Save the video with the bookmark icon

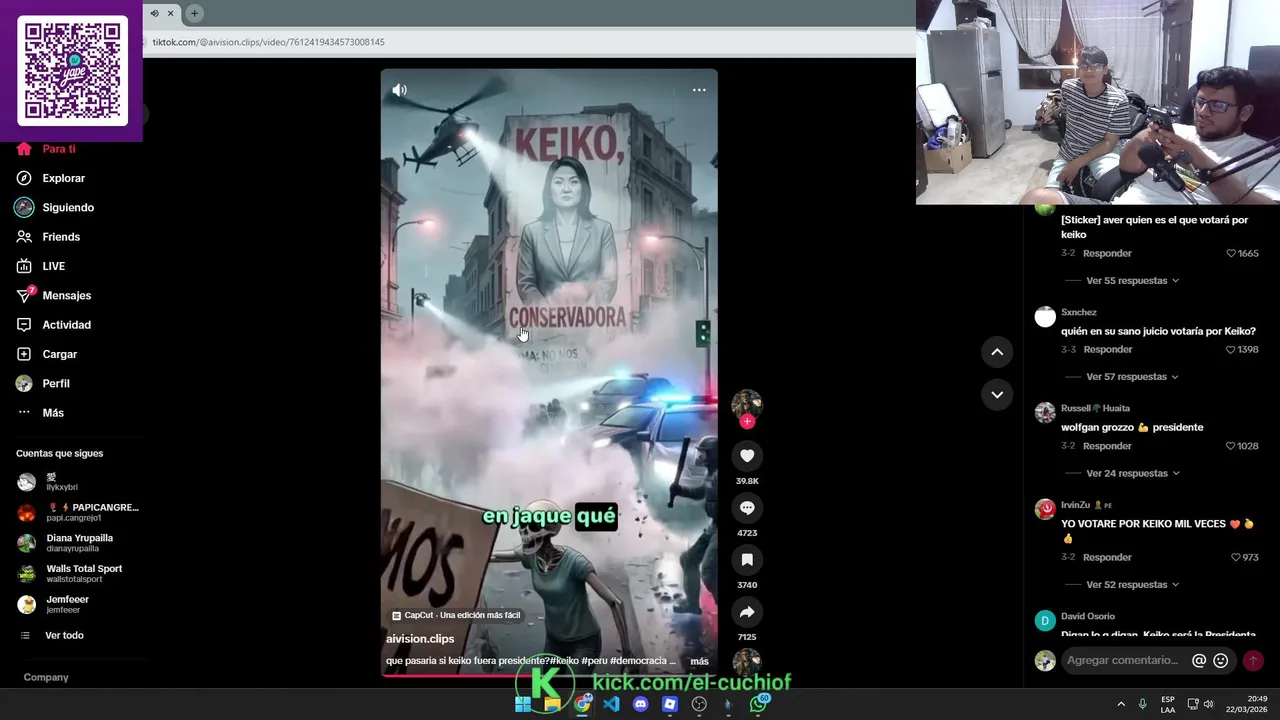(747, 560)
